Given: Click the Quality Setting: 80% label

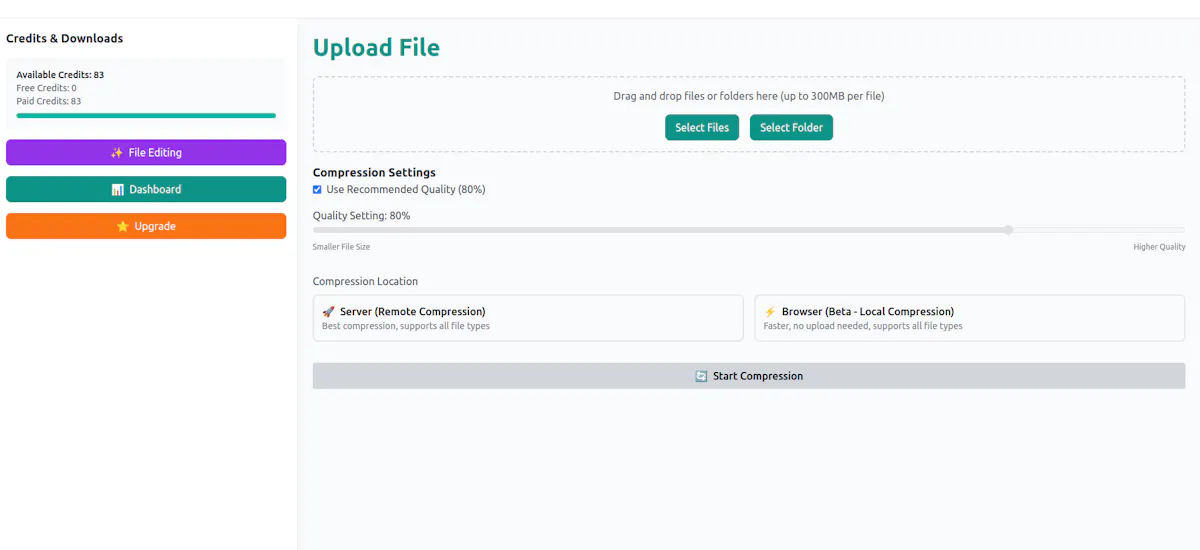Looking at the screenshot, I should (361, 216).
